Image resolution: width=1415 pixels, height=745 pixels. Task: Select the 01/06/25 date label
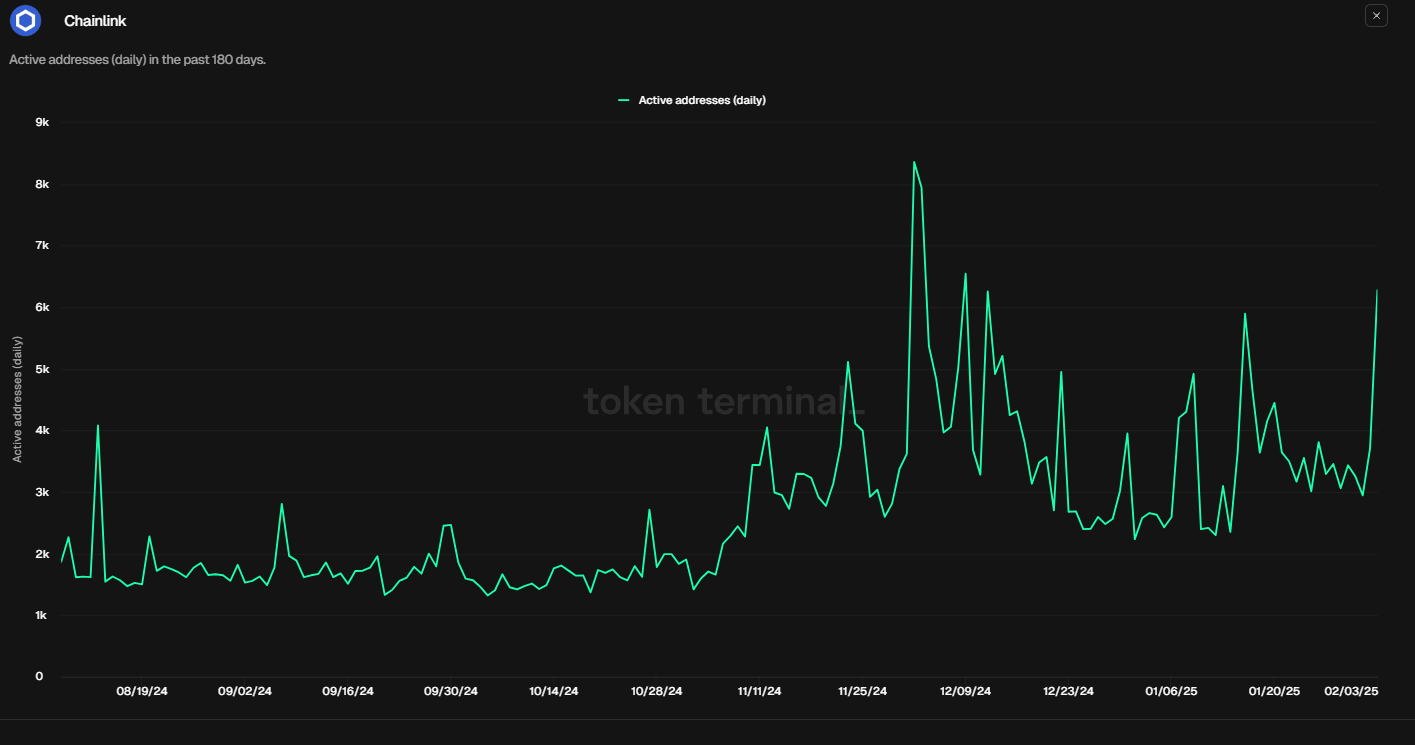tap(1171, 691)
